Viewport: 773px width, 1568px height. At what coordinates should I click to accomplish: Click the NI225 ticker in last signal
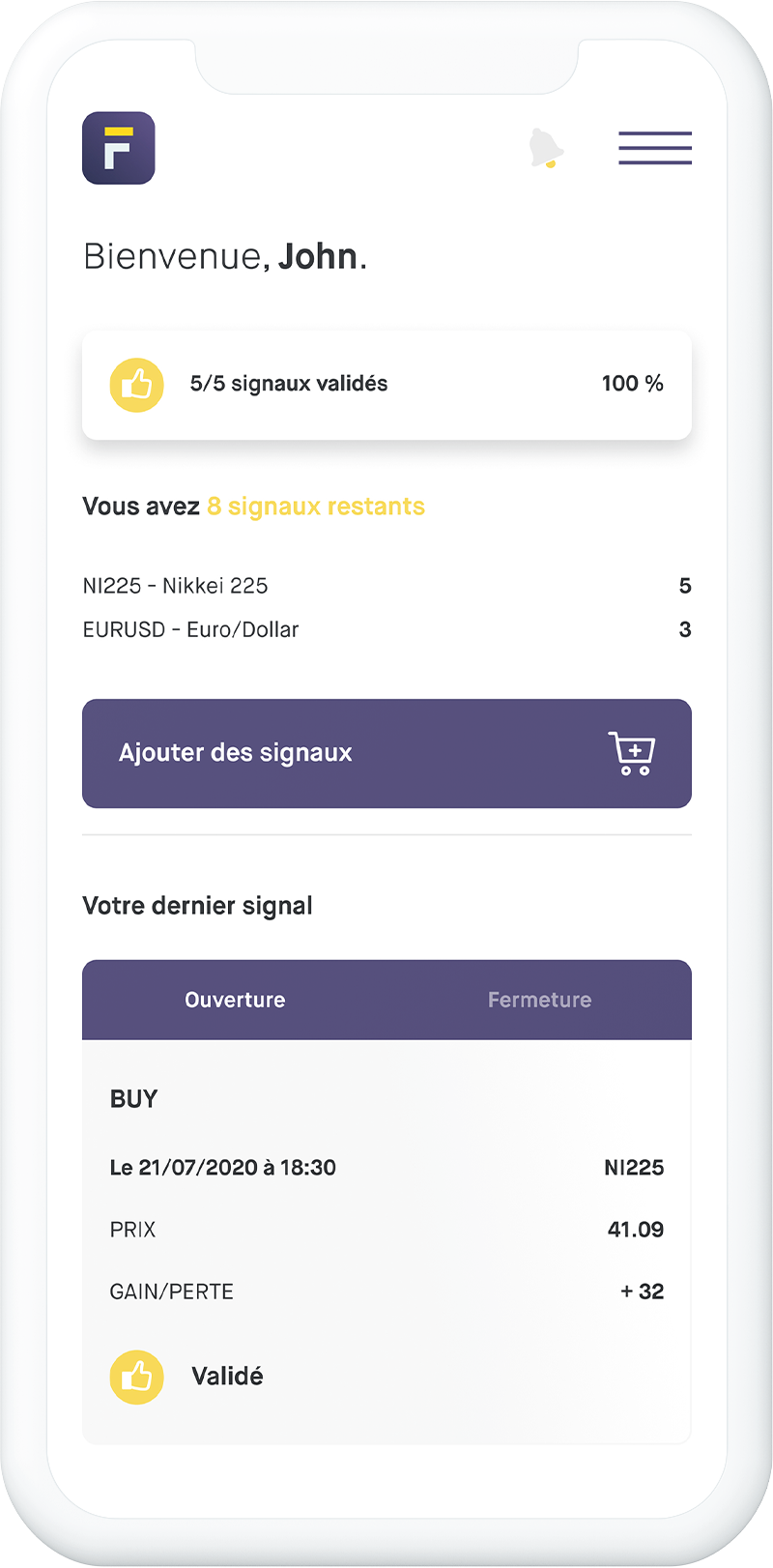(633, 1168)
